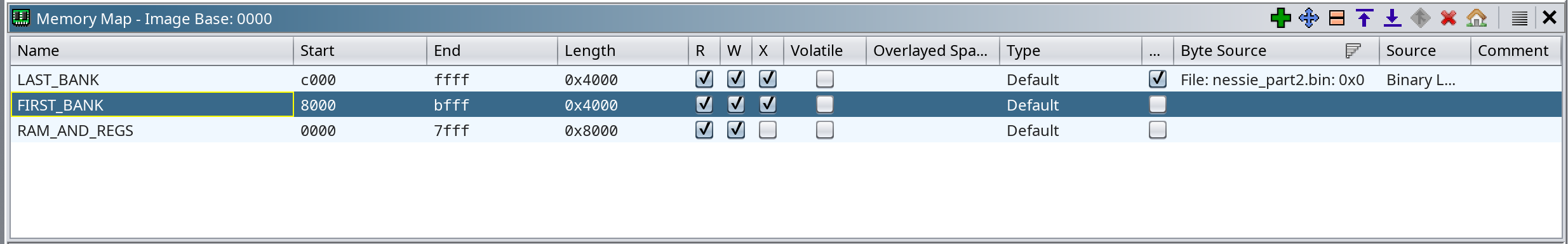Sort by the Byte Source column header
This screenshot has height=244, width=1568.
point(1223,51)
